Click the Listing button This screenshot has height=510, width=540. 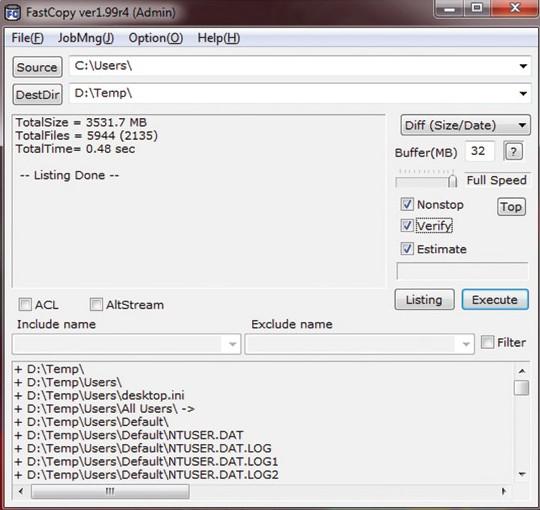[424, 300]
